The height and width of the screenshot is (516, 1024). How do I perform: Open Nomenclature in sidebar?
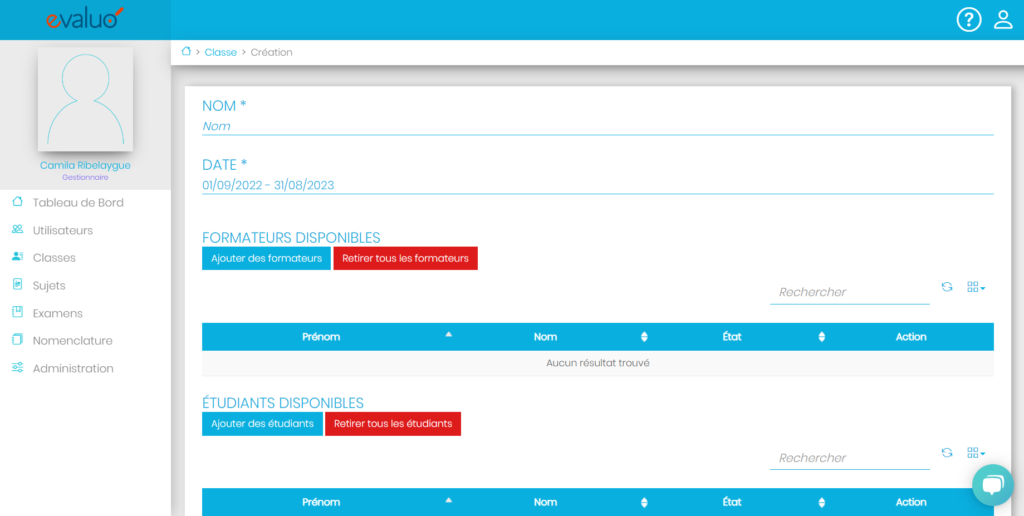click(72, 341)
